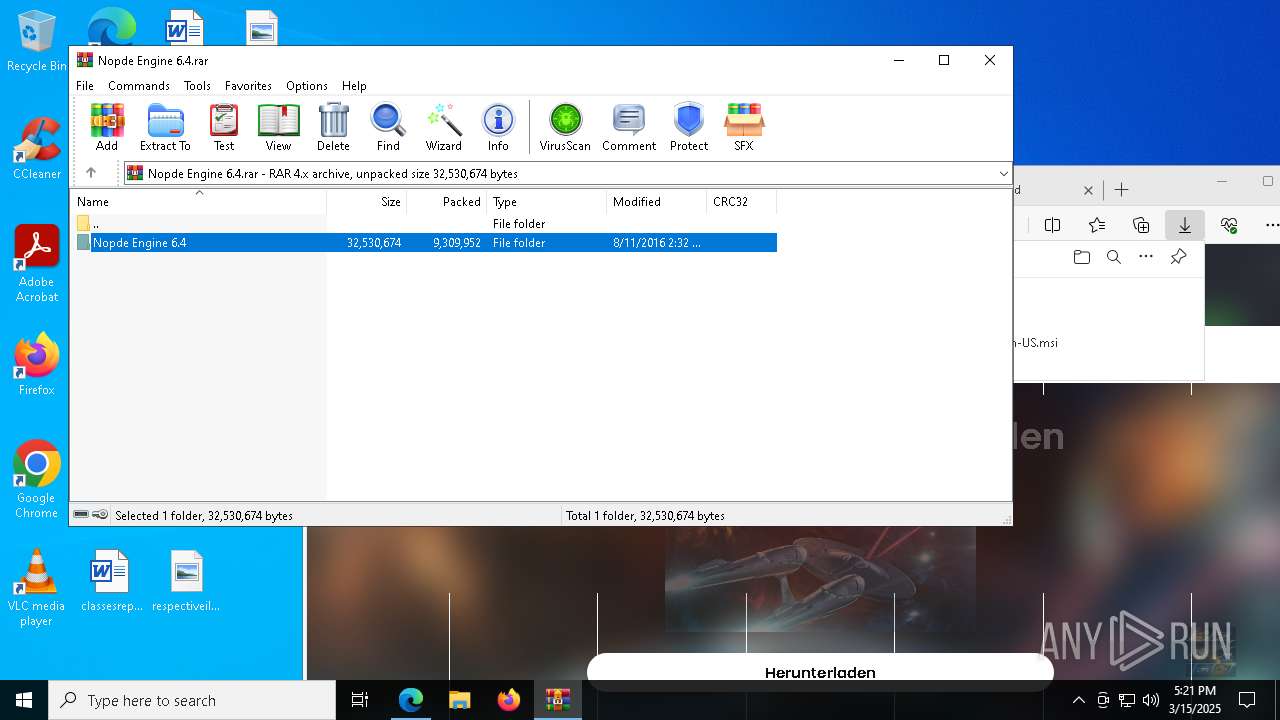Open Edge Collections icon
The height and width of the screenshot is (720, 1280).
(x=1141, y=225)
